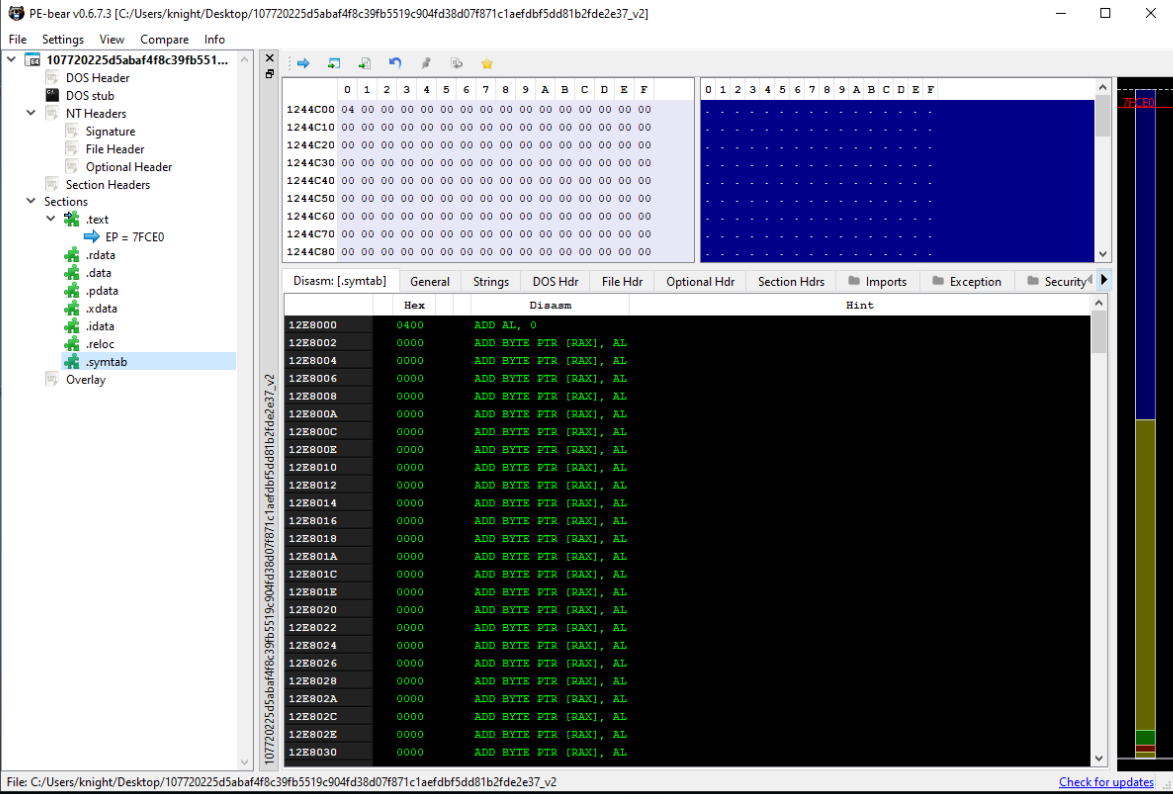Switch to the Strings tab
Screen dimensions: 1173x794
[x=491, y=281]
